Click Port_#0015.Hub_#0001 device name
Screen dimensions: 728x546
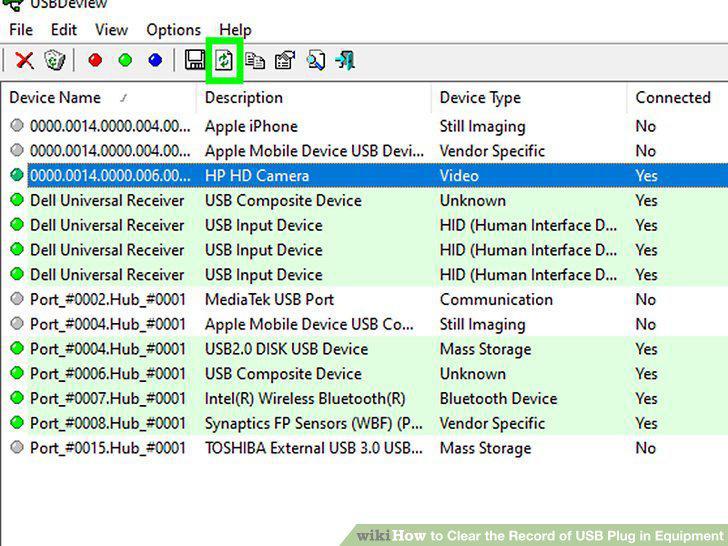[x=108, y=448]
